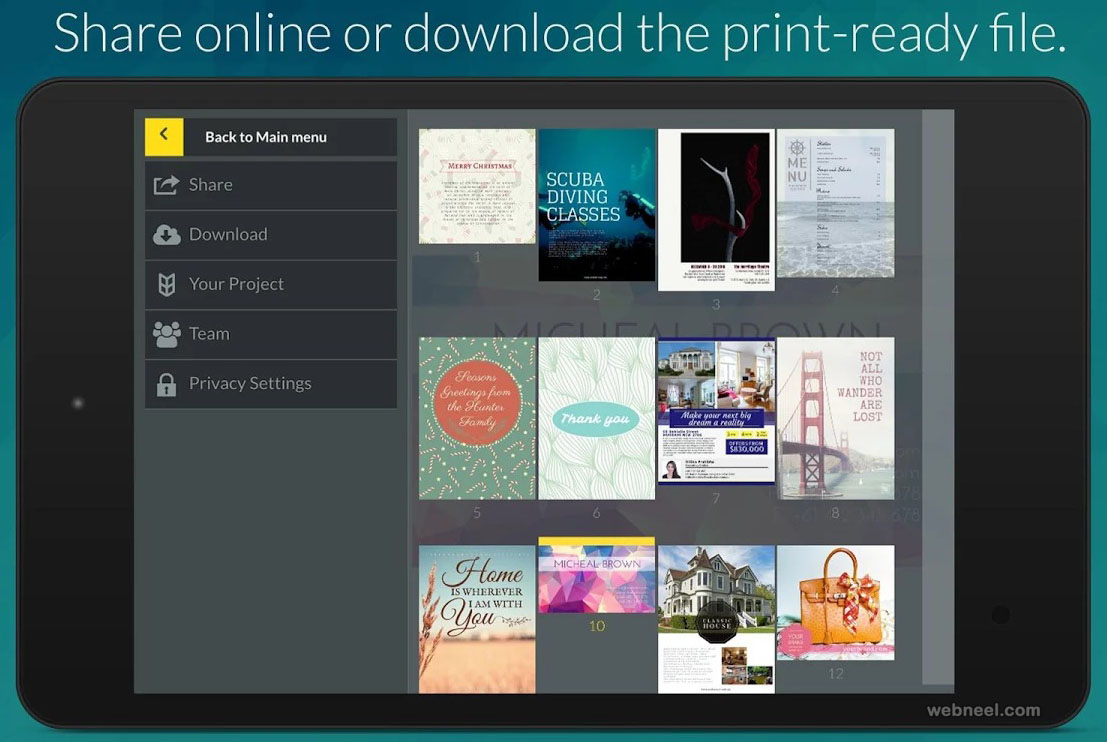Click the webneel.com watermark link
Viewport: 1107px width, 742px height.
[x=981, y=710]
